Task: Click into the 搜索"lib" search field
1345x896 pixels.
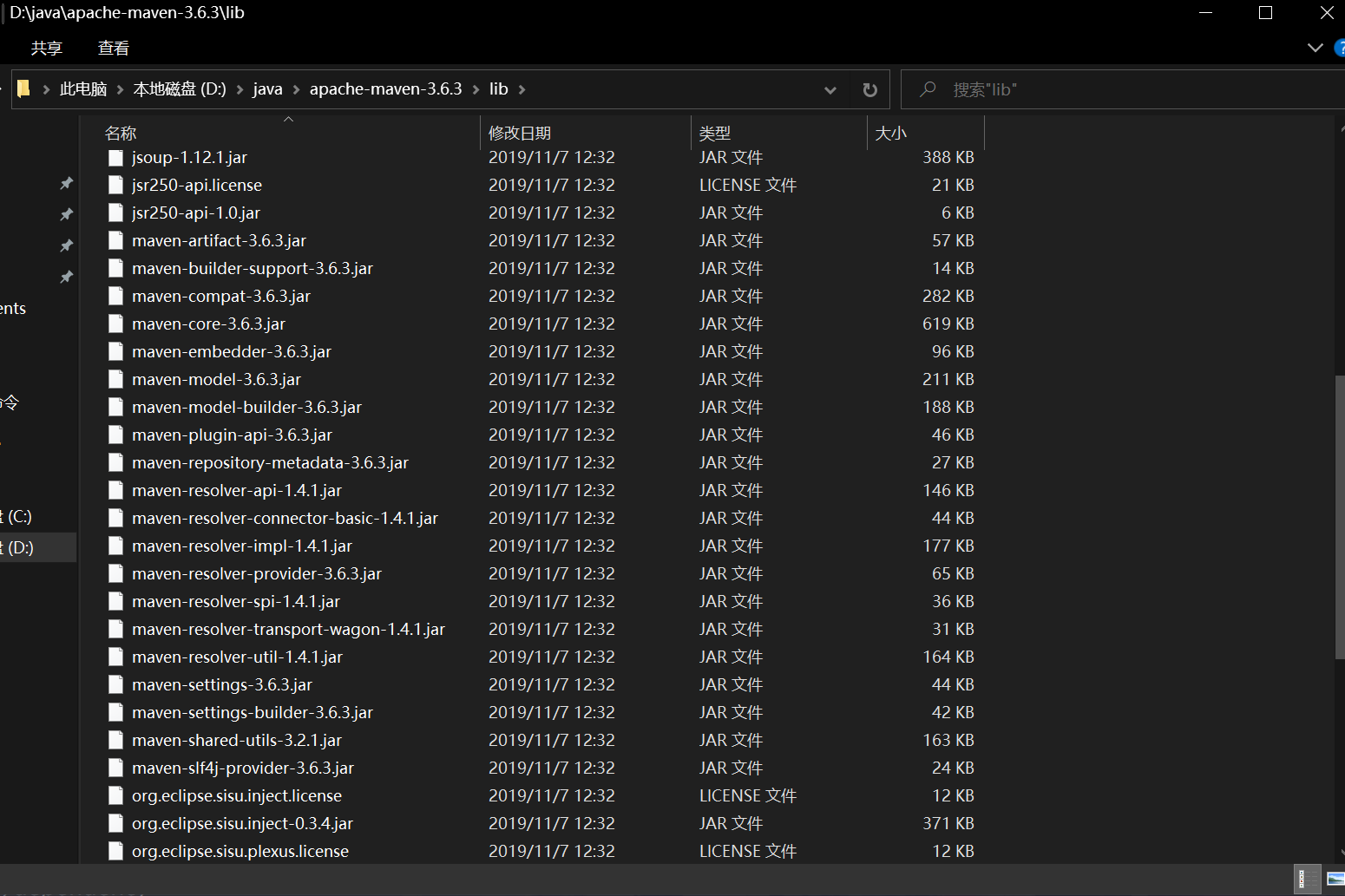Action: click(1128, 89)
